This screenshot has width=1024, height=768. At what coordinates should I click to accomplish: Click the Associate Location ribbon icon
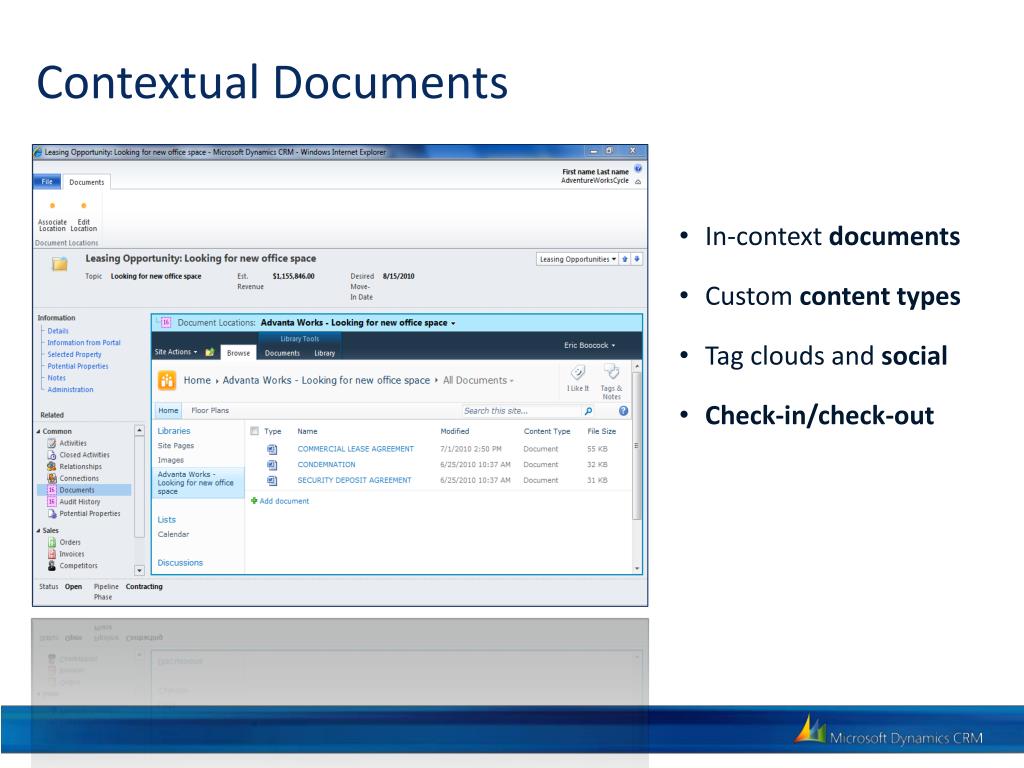click(x=52, y=206)
